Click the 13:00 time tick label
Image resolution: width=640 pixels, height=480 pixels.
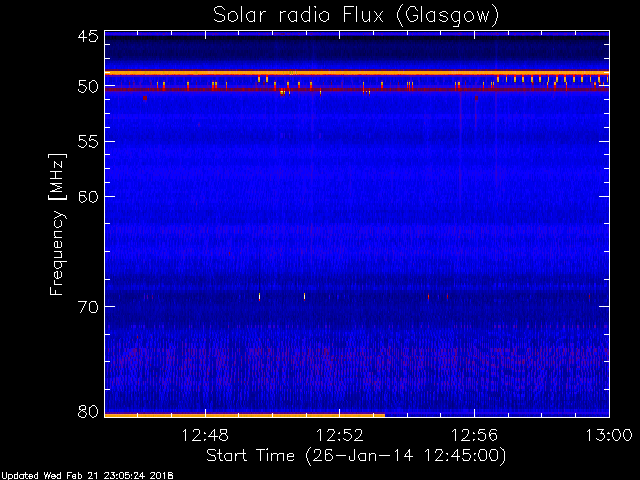click(609, 435)
